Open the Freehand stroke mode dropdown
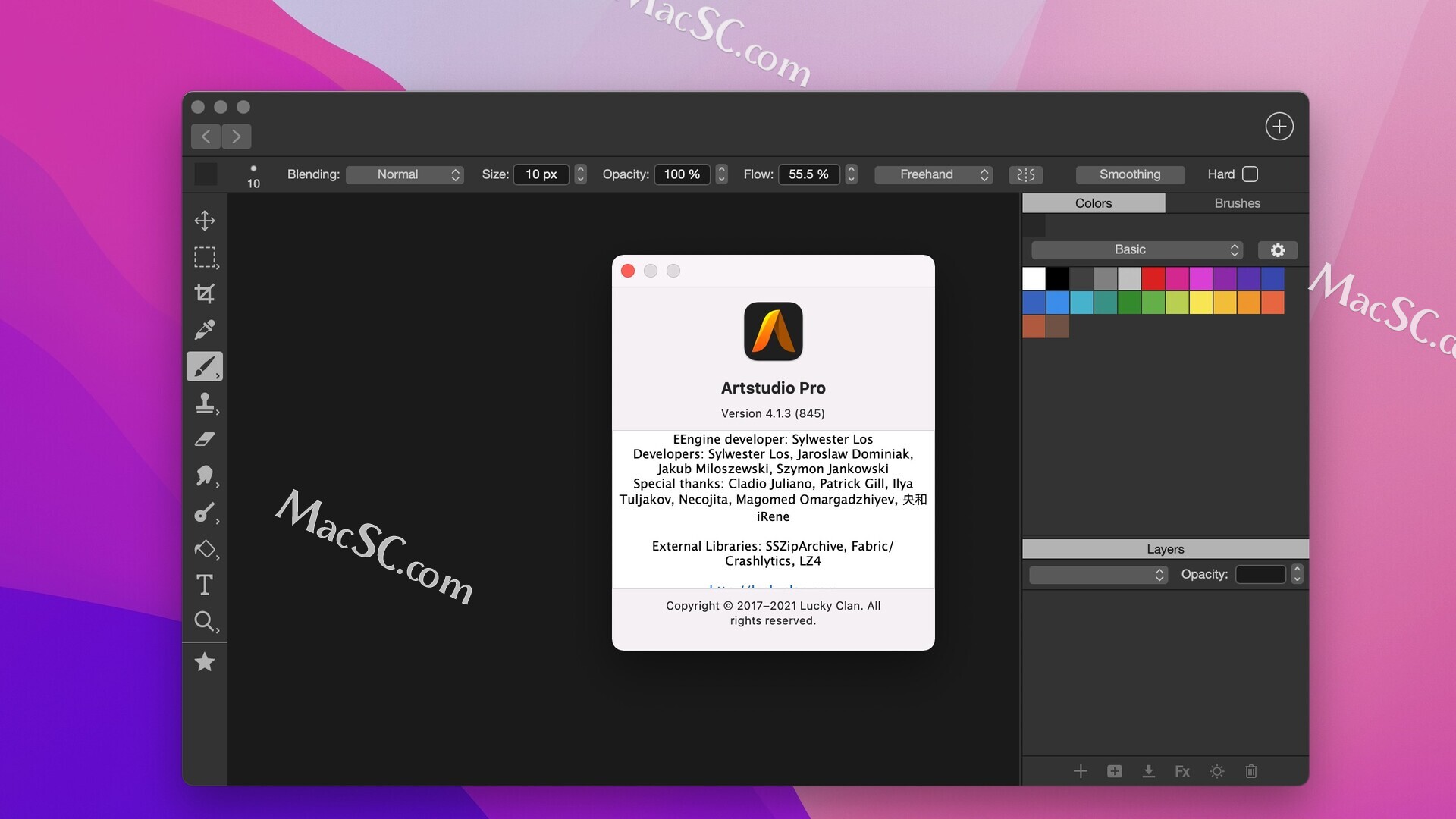Viewport: 1456px width, 819px height. coord(934,175)
